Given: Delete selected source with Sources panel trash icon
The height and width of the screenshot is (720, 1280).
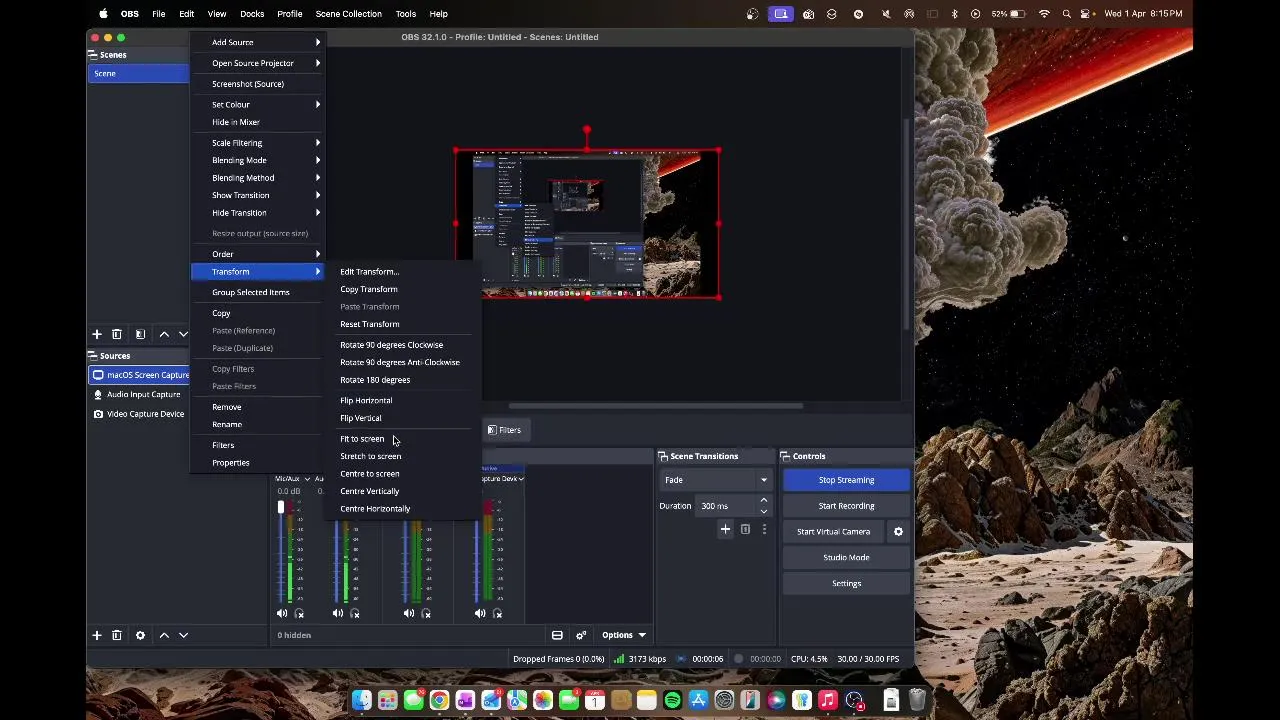Looking at the screenshot, I should click(116, 635).
